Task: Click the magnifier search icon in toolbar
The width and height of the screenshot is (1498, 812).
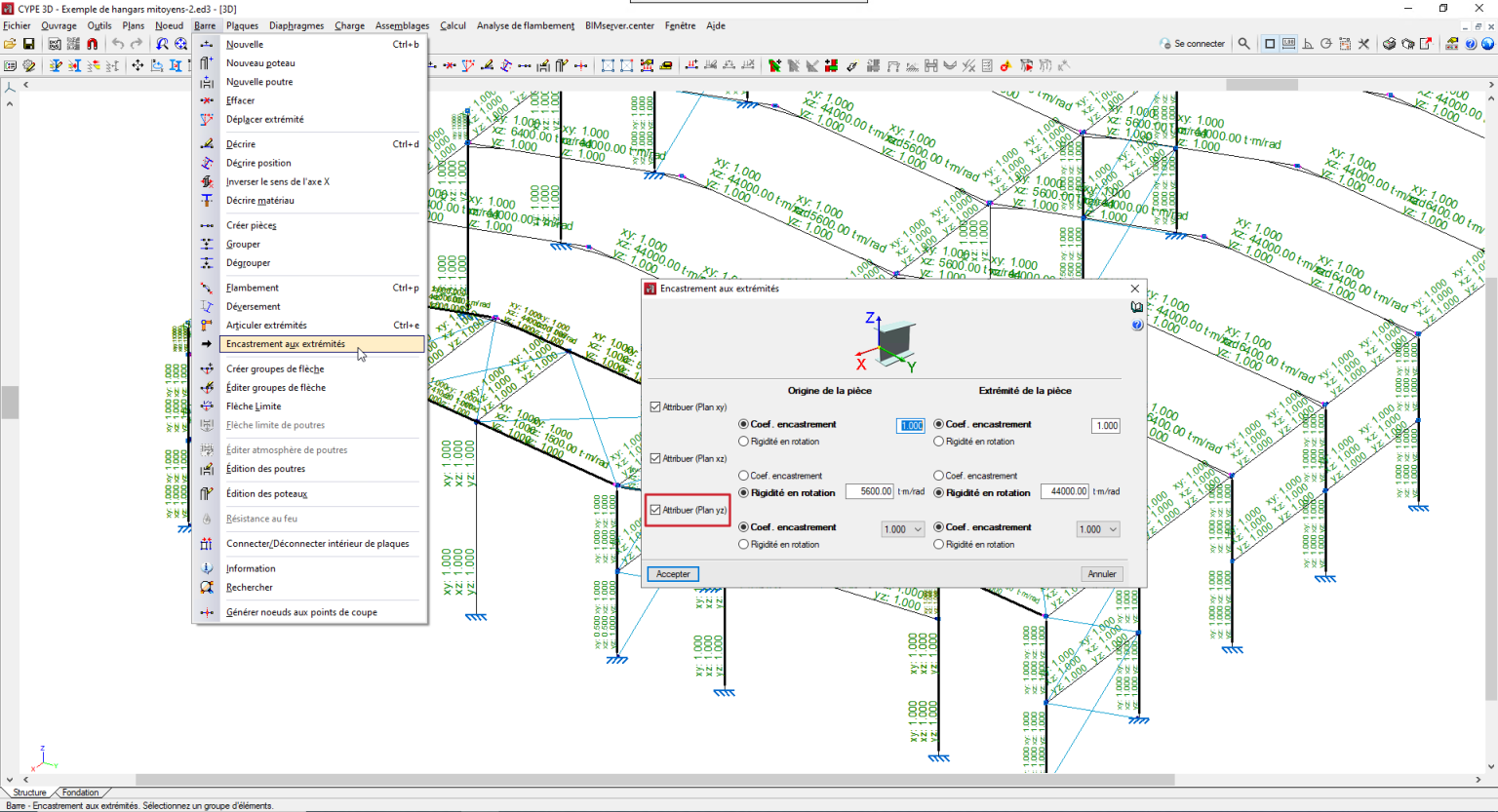Action: click(x=1243, y=44)
